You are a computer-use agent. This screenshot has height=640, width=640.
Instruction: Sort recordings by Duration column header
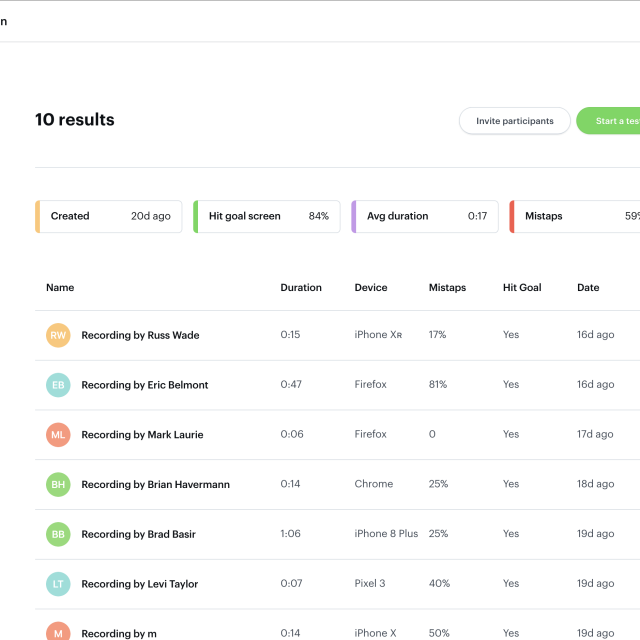(301, 288)
